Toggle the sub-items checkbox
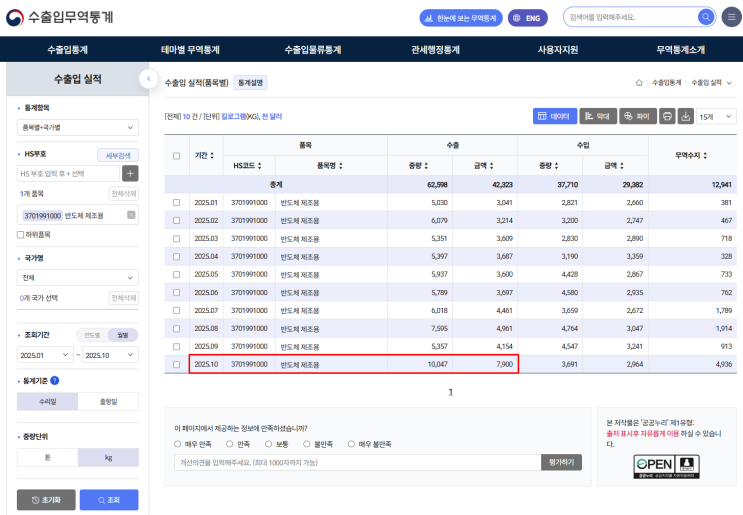Viewport: 743px width, 515px height. pos(20,235)
